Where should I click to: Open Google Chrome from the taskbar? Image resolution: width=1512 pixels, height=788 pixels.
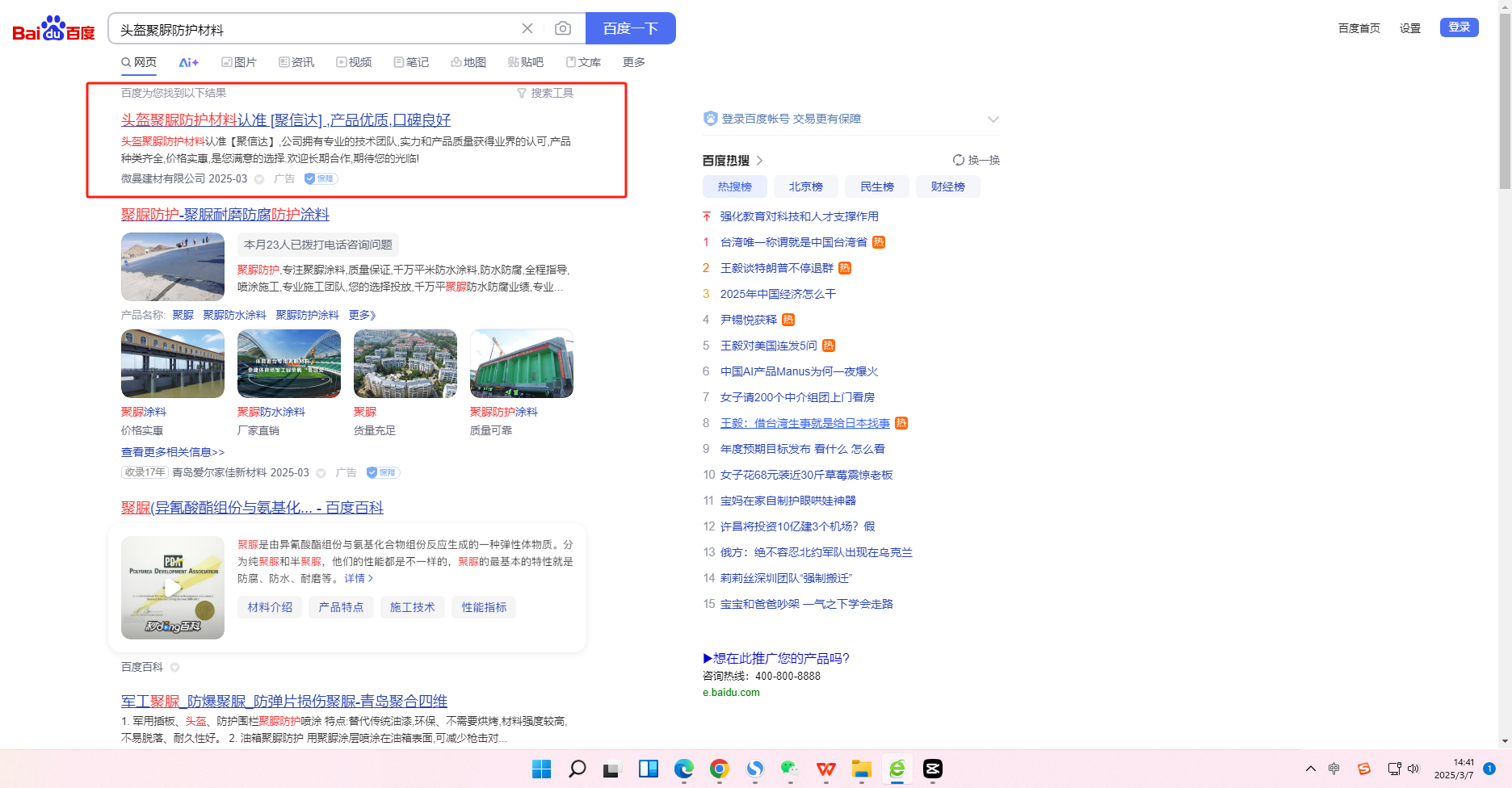[719, 769]
